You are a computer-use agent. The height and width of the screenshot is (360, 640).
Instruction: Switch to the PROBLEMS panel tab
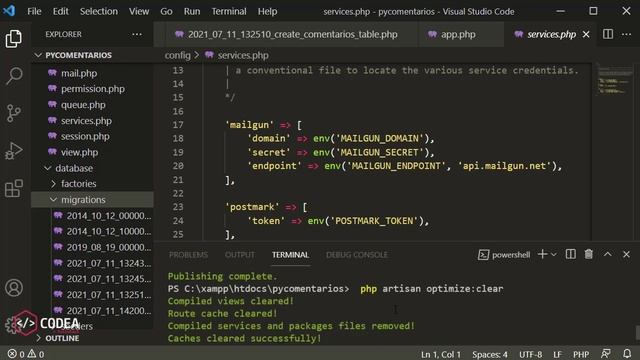tap(188, 255)
